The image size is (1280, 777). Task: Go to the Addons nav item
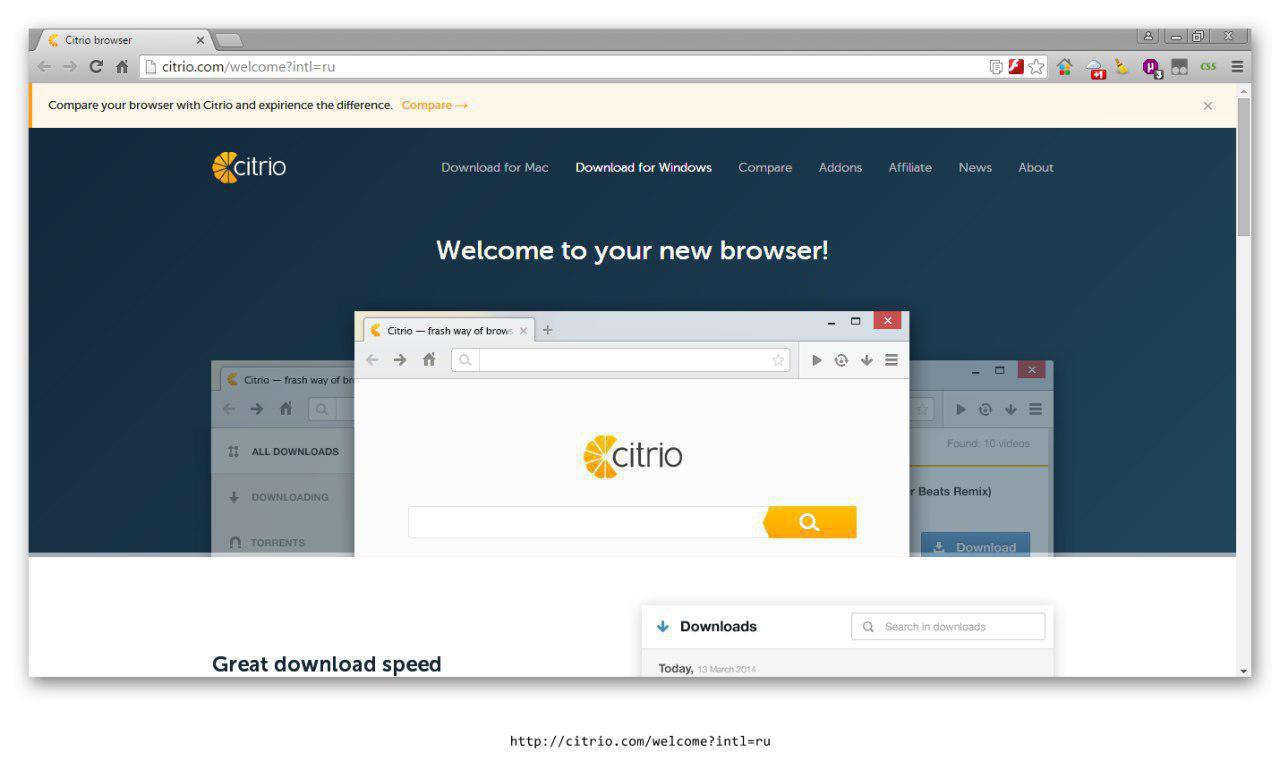click(x=840, y=167)
